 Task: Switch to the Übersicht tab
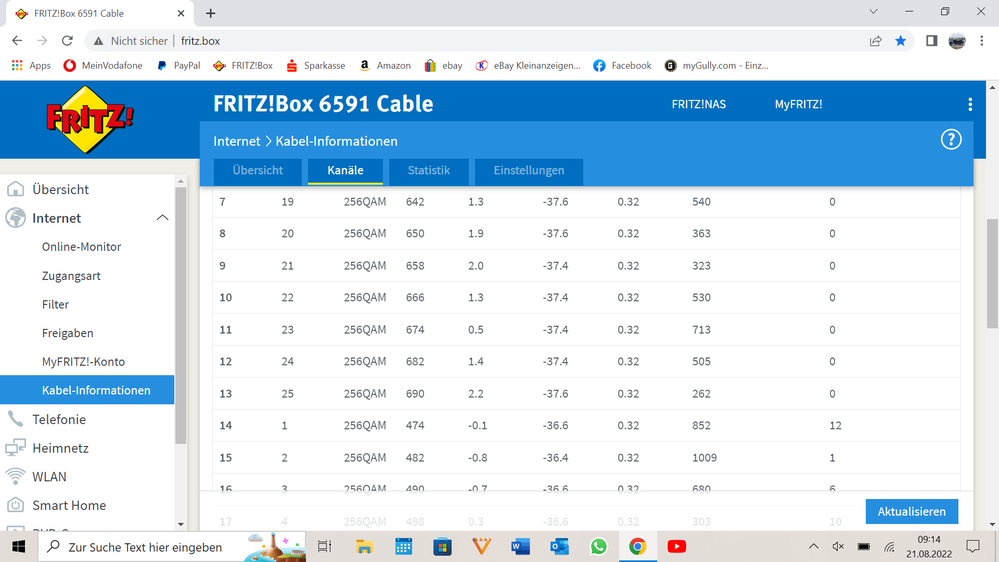click(x=257, y=171)
